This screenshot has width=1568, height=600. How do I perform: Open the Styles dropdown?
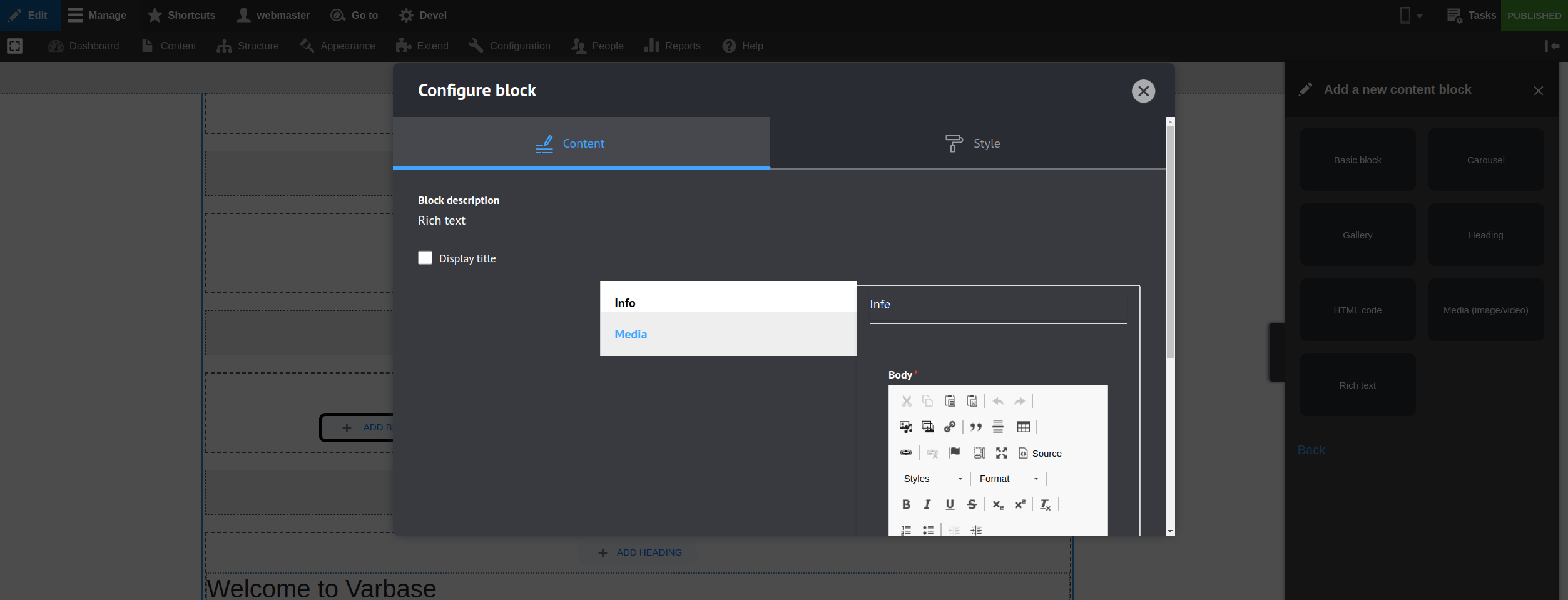(932, 479)
